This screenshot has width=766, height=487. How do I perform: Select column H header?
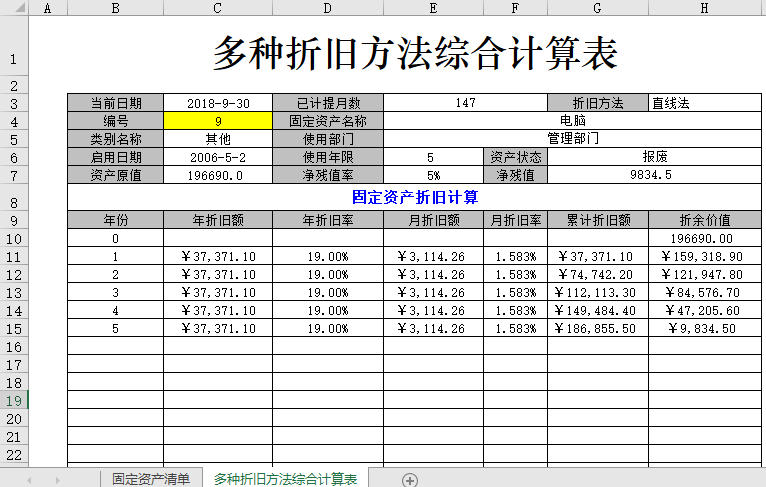[x=704, y=8]
